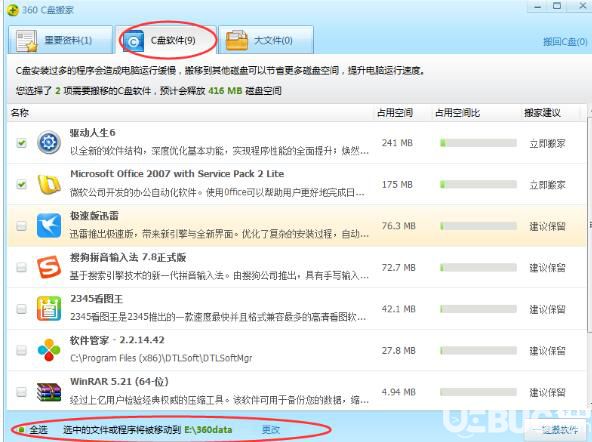Click the vertical list scrollbar
This screenshot has width=592, height=442.
(x=589, y=226)
